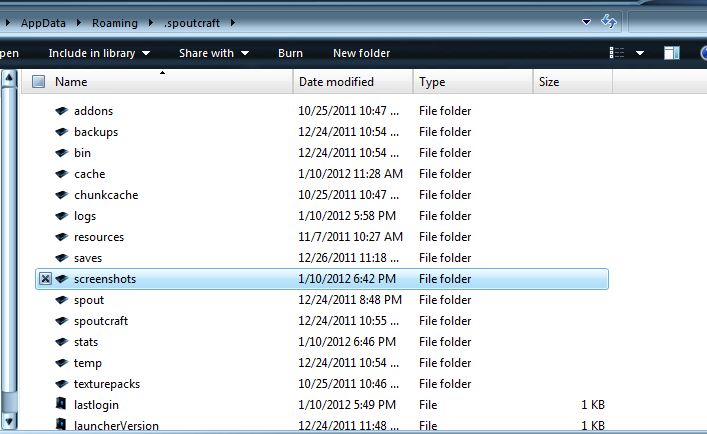Go to the Roaming breadcrumb

(x=115, y=23)
